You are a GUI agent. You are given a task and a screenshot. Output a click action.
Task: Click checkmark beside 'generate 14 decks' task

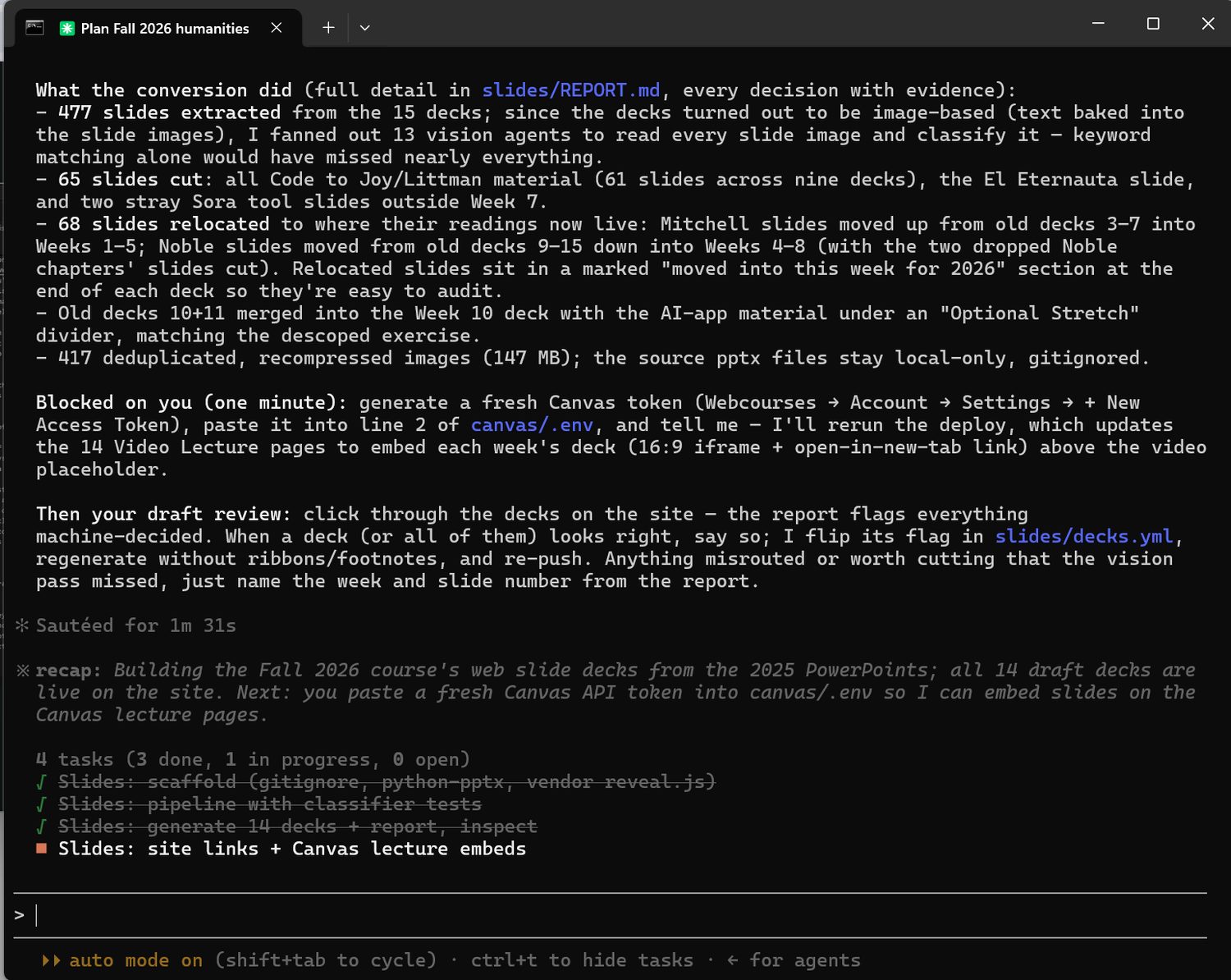pos(41,827)
